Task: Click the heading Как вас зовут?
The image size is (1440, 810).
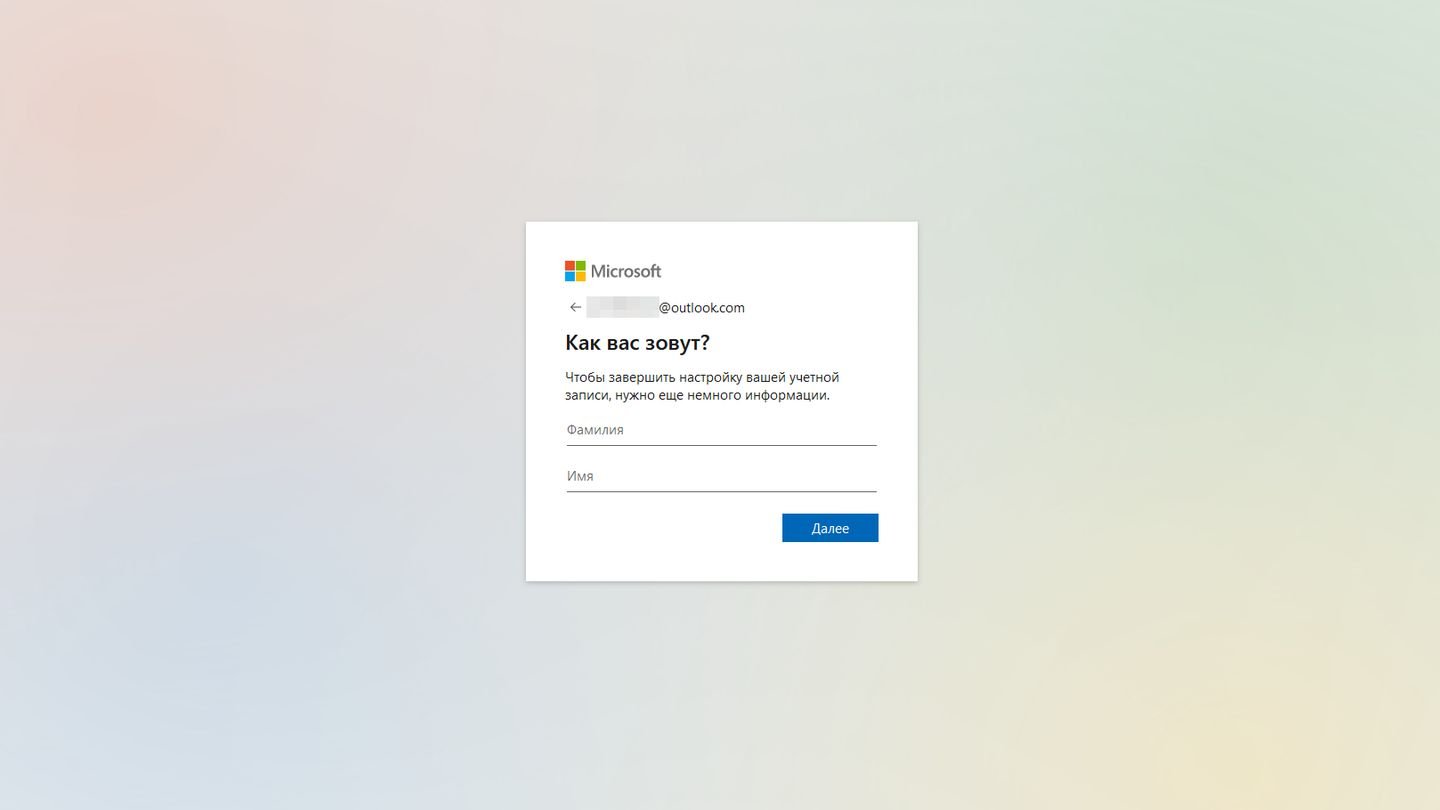Action: point(637,343)
